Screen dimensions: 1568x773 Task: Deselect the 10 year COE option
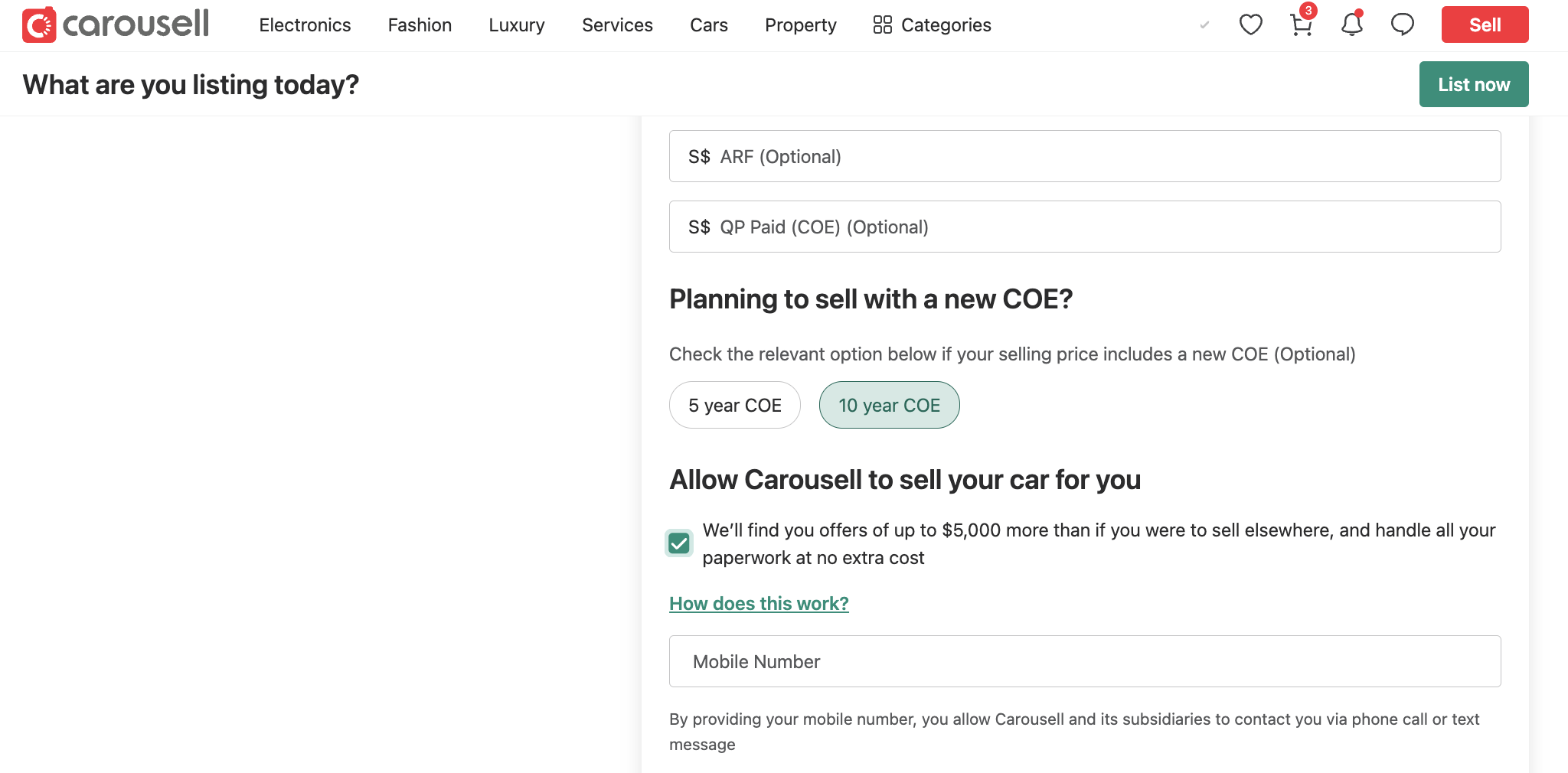(x=889, y=405)
